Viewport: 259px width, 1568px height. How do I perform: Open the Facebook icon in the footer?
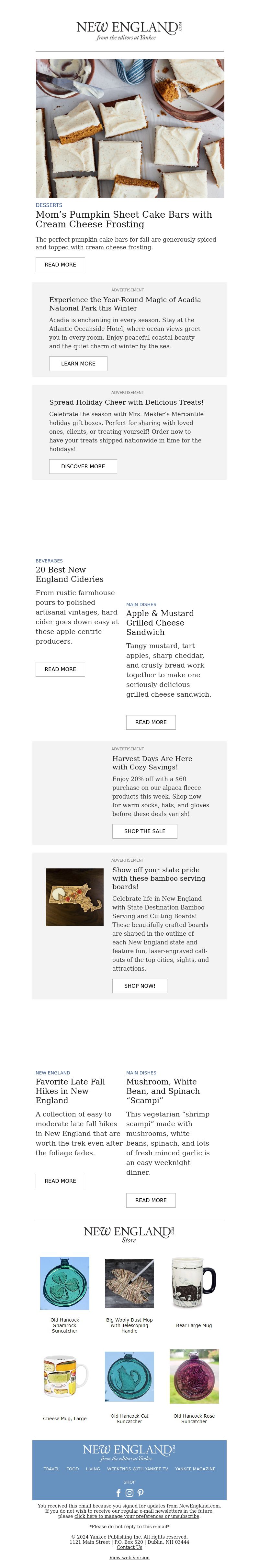pos(118,1493)
